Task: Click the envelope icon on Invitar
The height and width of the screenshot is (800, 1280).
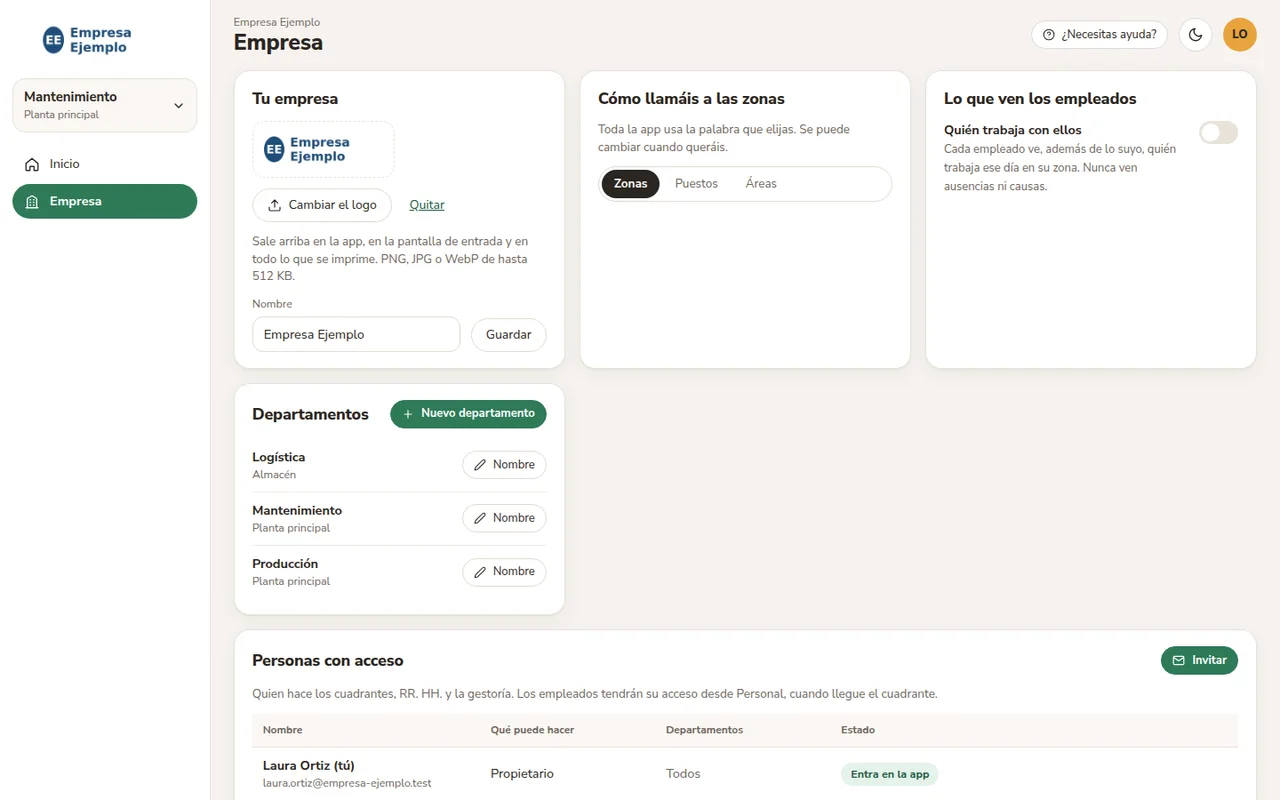Action: 1179,661
